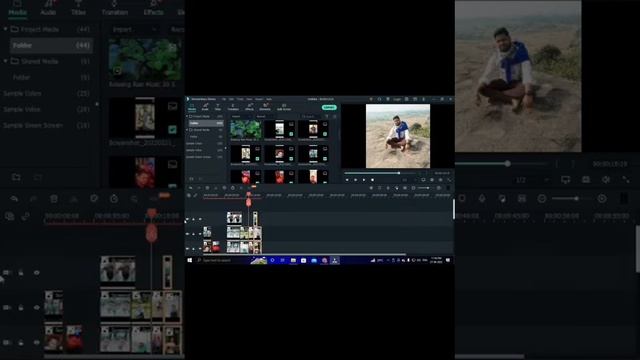Toggle the auto ripple link icon, center timeline
This screenshot has height=360, width=640.
click(x=195, y=195)
